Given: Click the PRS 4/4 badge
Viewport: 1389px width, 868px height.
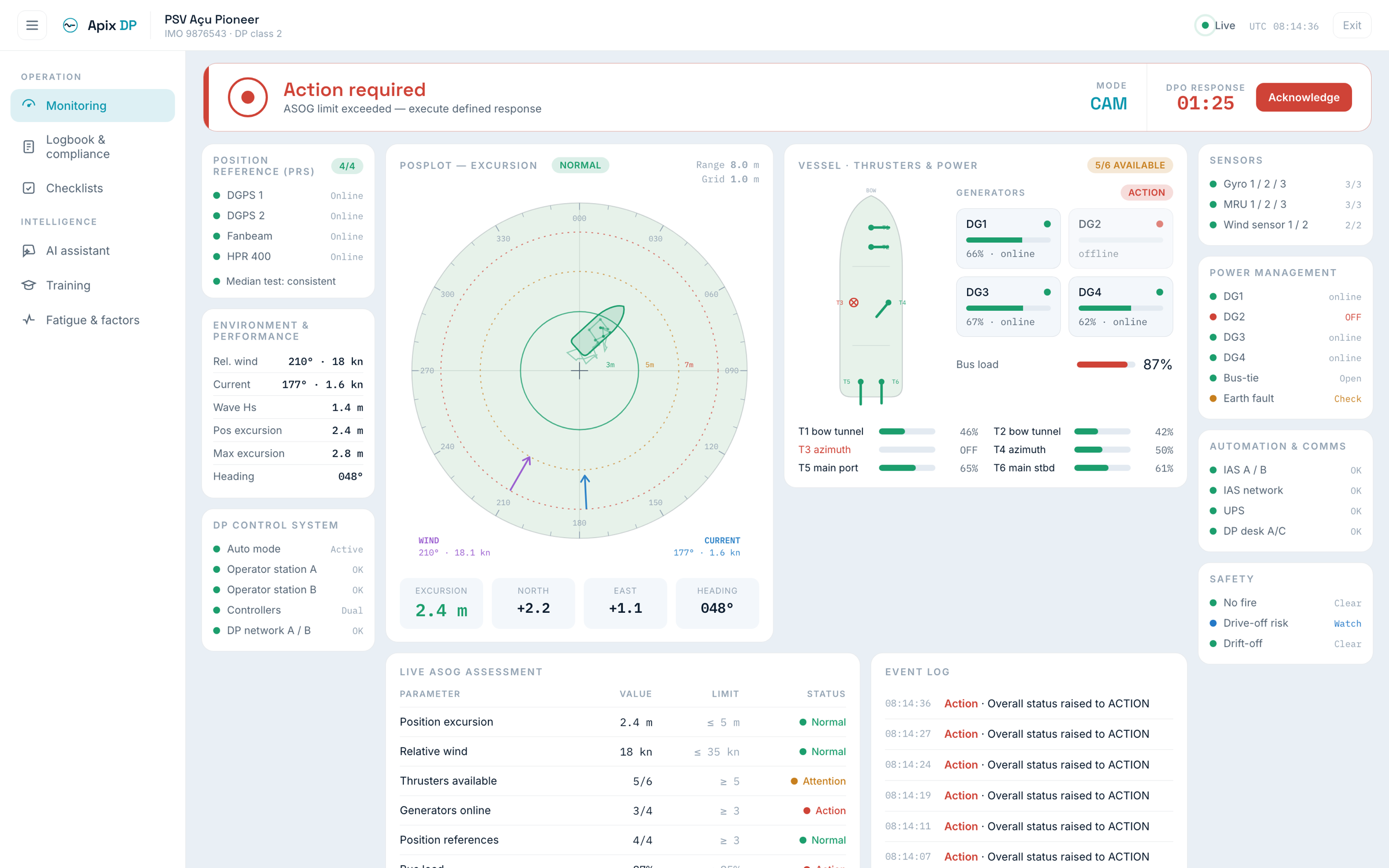Looking at the screenshot, I should tap(347, 166).
